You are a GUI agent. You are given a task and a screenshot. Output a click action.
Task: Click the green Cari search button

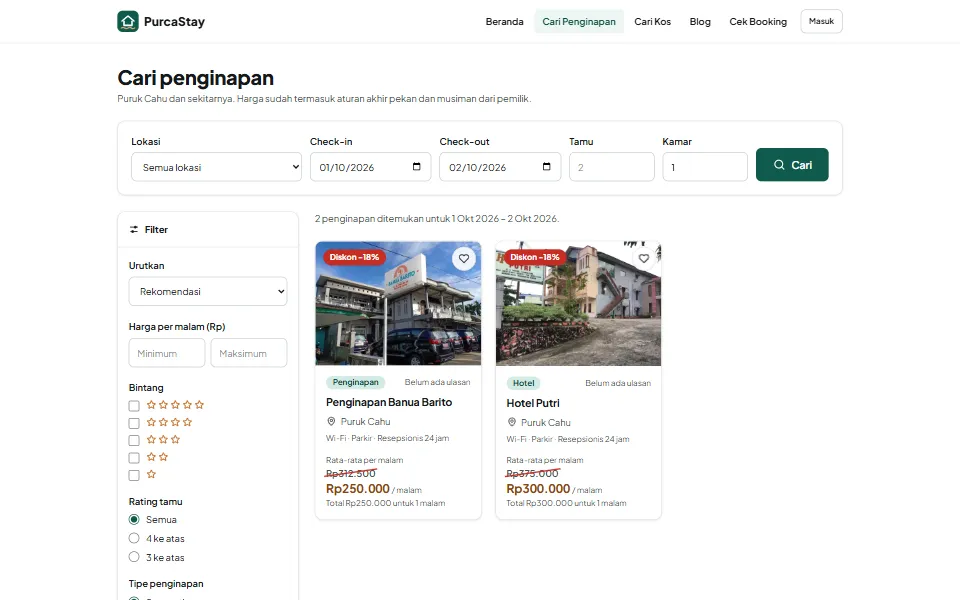792,165
